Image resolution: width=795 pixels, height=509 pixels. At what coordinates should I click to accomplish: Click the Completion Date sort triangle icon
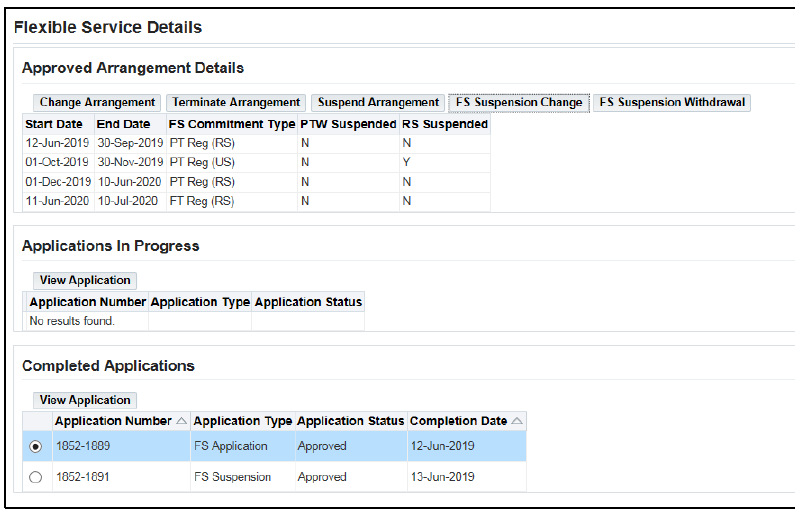tap(517, 422)
